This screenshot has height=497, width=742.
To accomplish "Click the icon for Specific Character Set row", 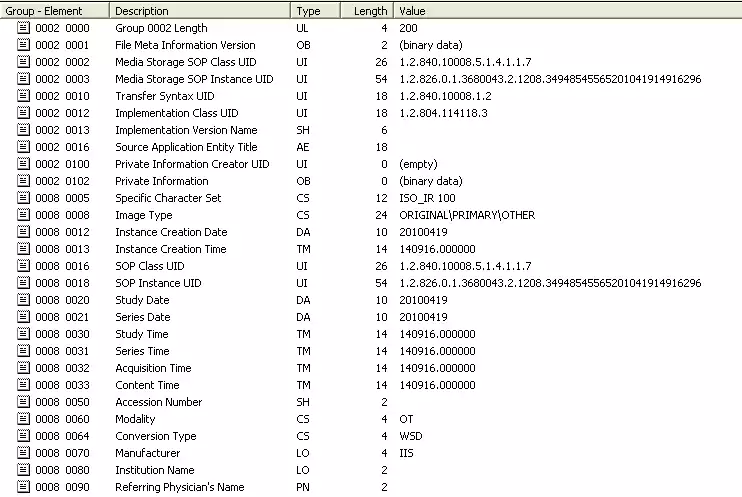I will point(24,198).
